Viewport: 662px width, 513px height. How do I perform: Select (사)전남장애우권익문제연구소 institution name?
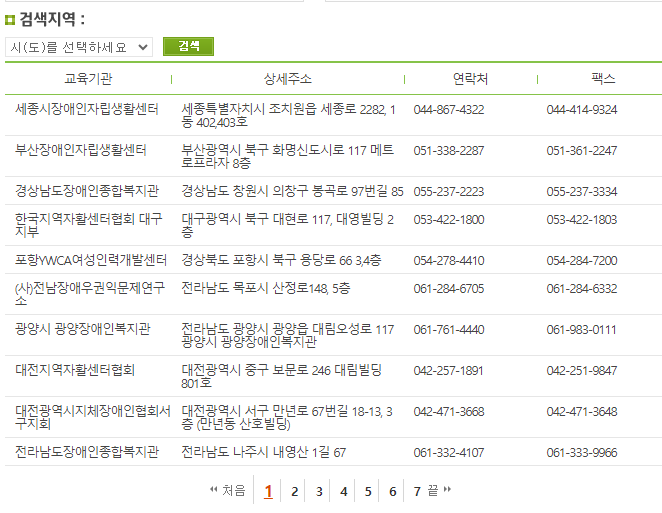pyautogui.click(x=90, y=294)
